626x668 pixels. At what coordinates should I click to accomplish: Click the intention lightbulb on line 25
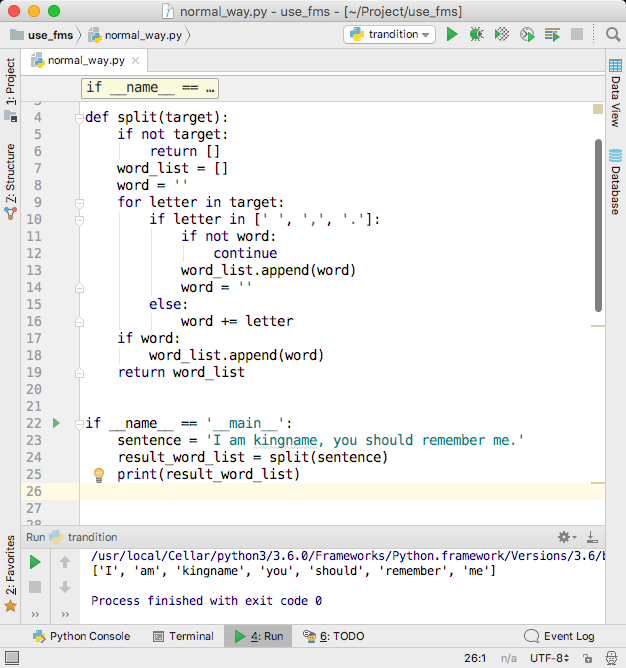tap(99, 475)
